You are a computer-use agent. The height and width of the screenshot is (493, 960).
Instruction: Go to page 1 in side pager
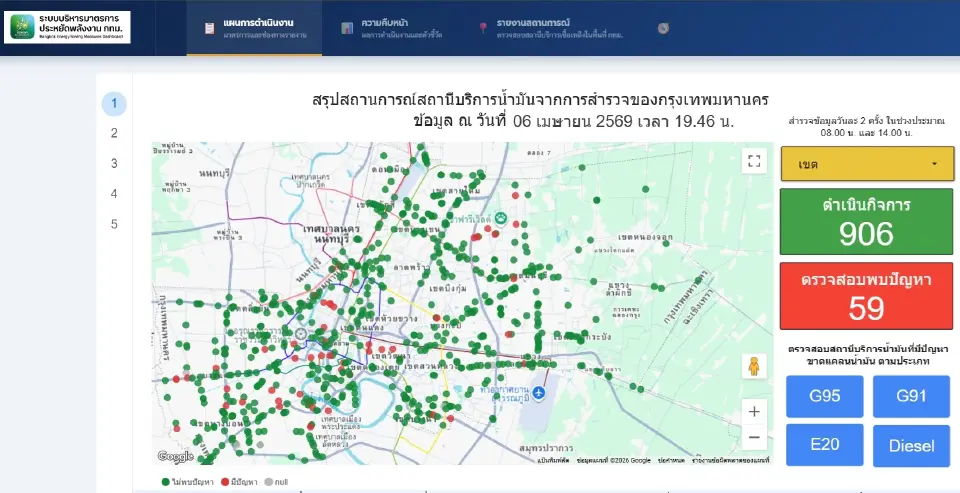click(x=114, y=103)
